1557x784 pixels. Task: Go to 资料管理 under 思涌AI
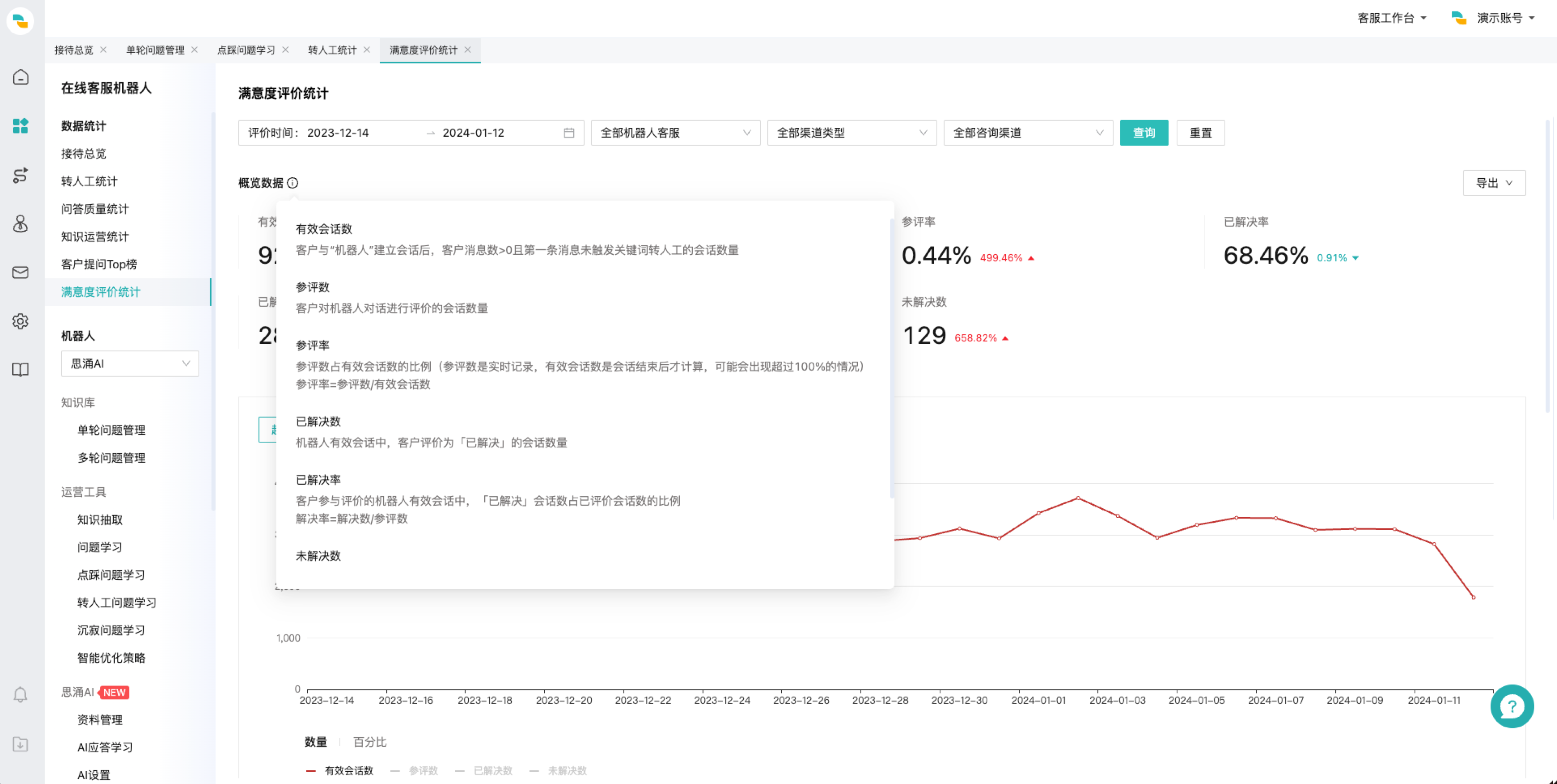click(100, 719)
